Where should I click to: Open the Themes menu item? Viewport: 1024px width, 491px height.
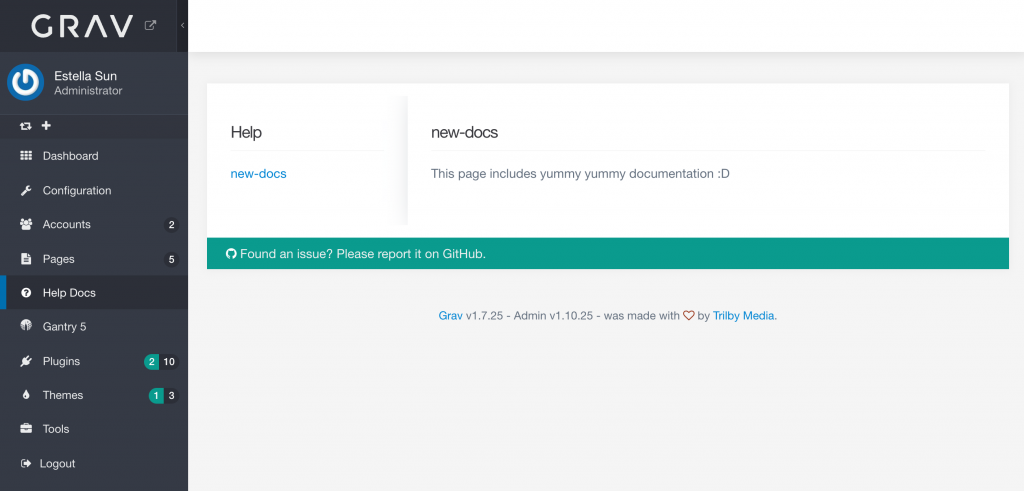tap(94, 395)
